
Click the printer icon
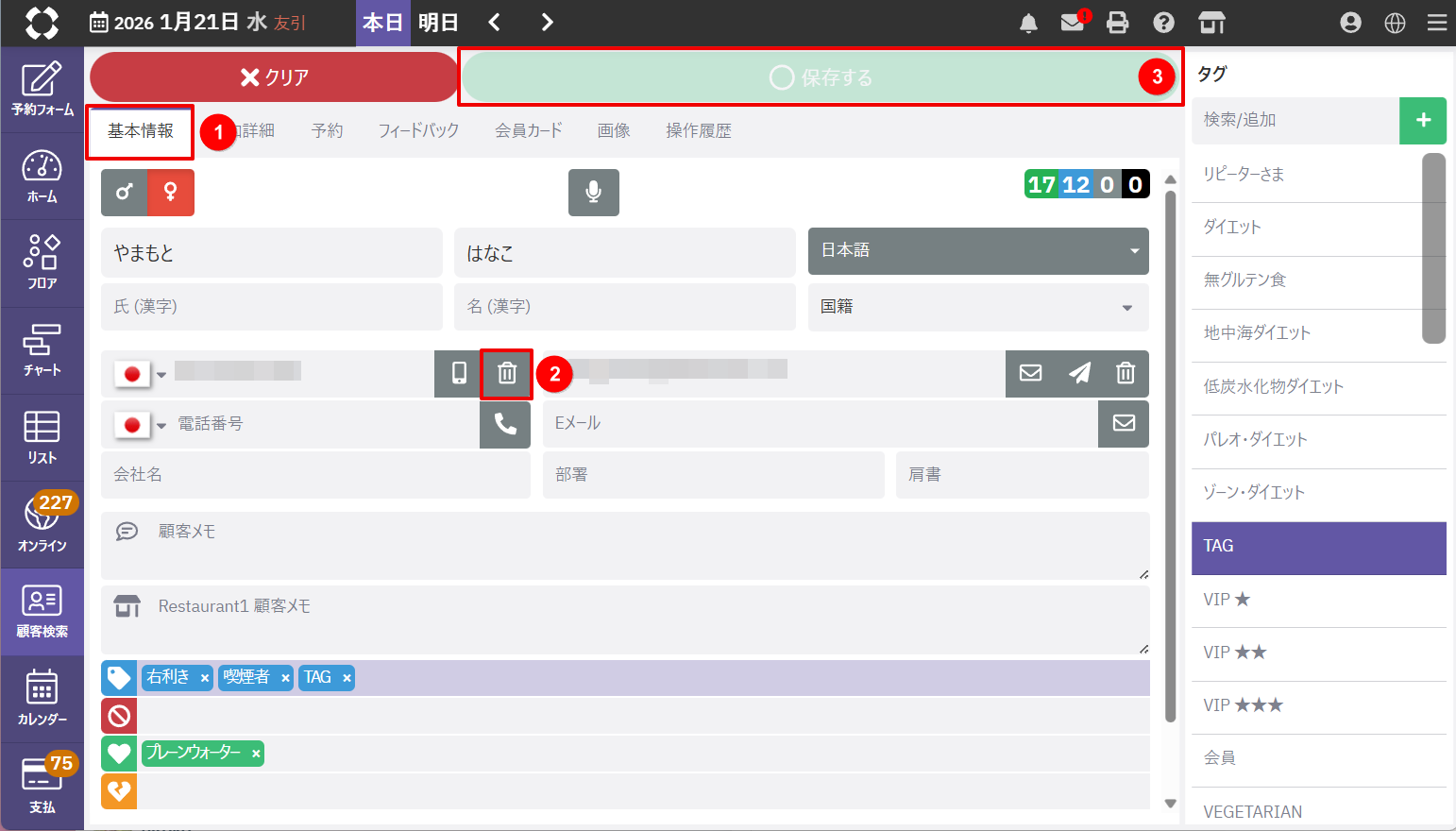[x=1118, y=23]
